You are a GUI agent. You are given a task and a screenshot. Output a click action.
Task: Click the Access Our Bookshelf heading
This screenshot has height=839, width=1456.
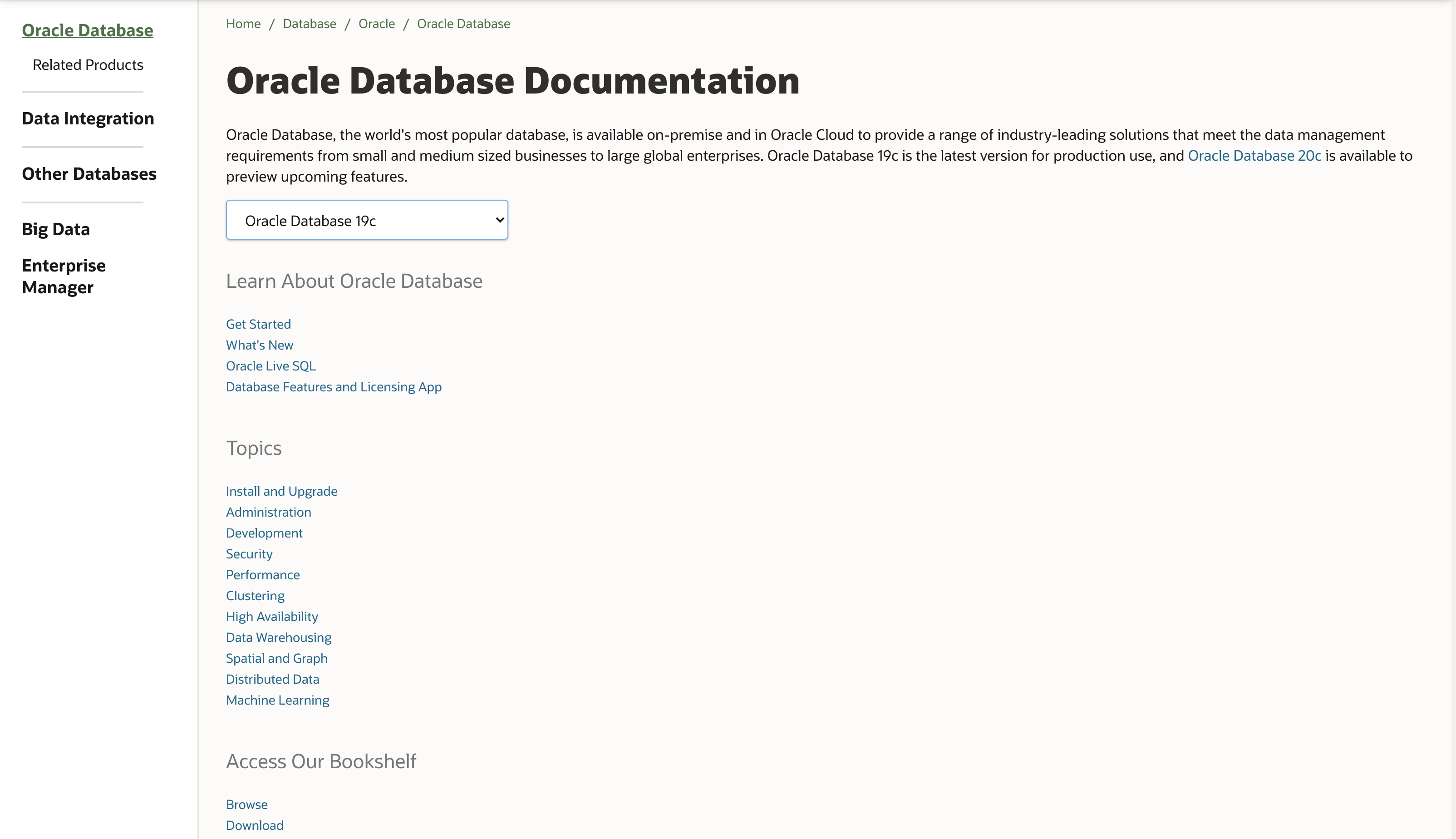click(x=321, y=762)
